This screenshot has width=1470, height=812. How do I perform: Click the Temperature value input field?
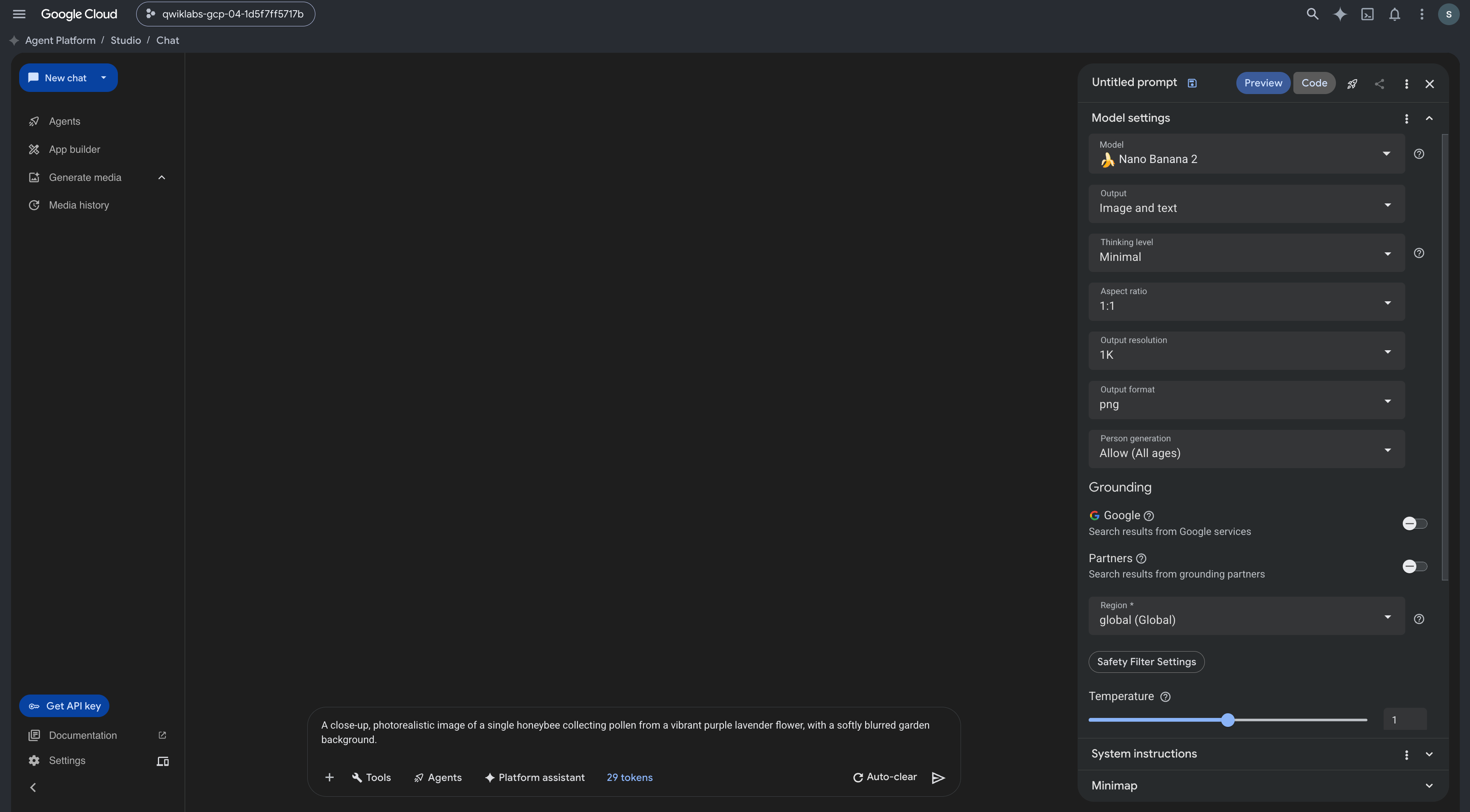[1405, 720]
